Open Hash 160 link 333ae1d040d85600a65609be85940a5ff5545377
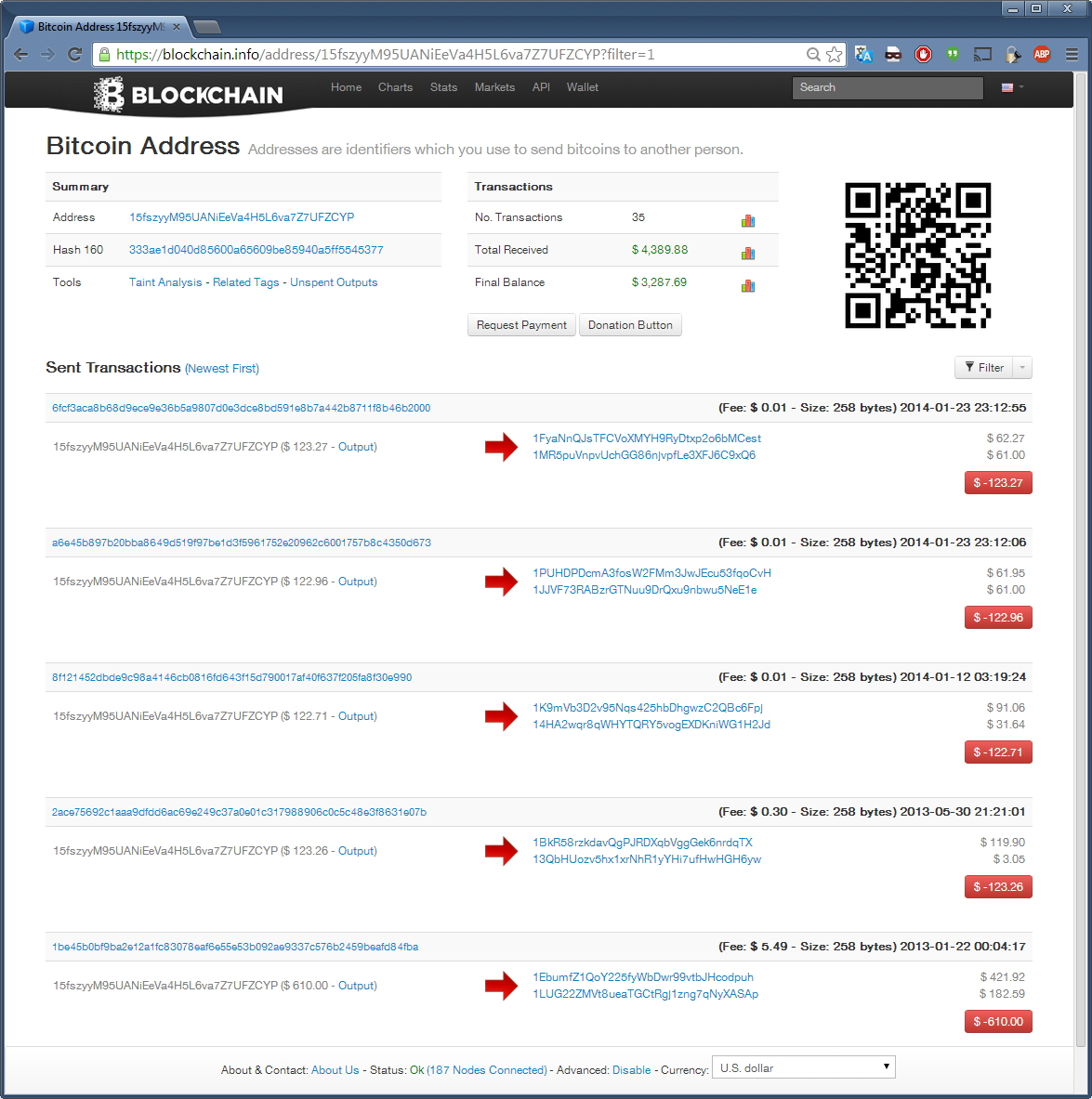Screen dimensions: 1092x1099 (256, 250)
